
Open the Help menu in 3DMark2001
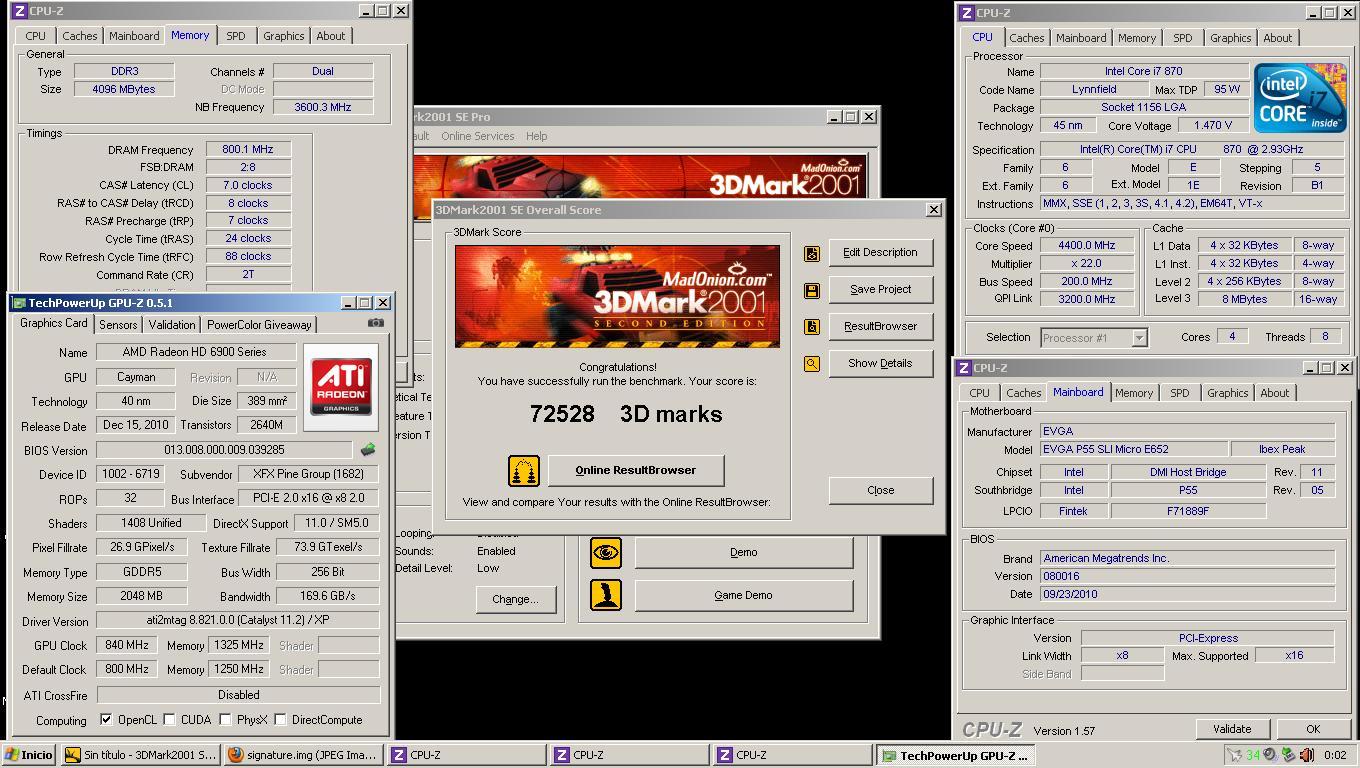point(537,136)
